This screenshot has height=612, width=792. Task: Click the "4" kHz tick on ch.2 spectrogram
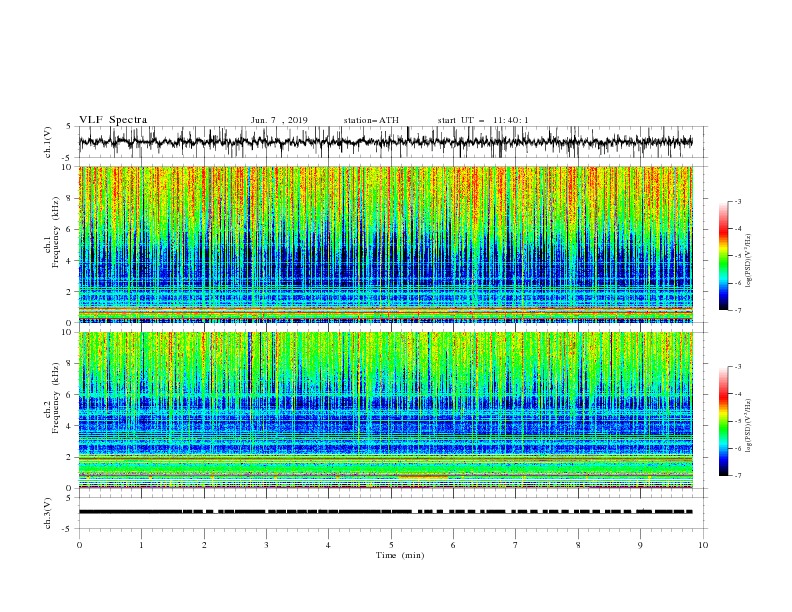tap(69, 426)
